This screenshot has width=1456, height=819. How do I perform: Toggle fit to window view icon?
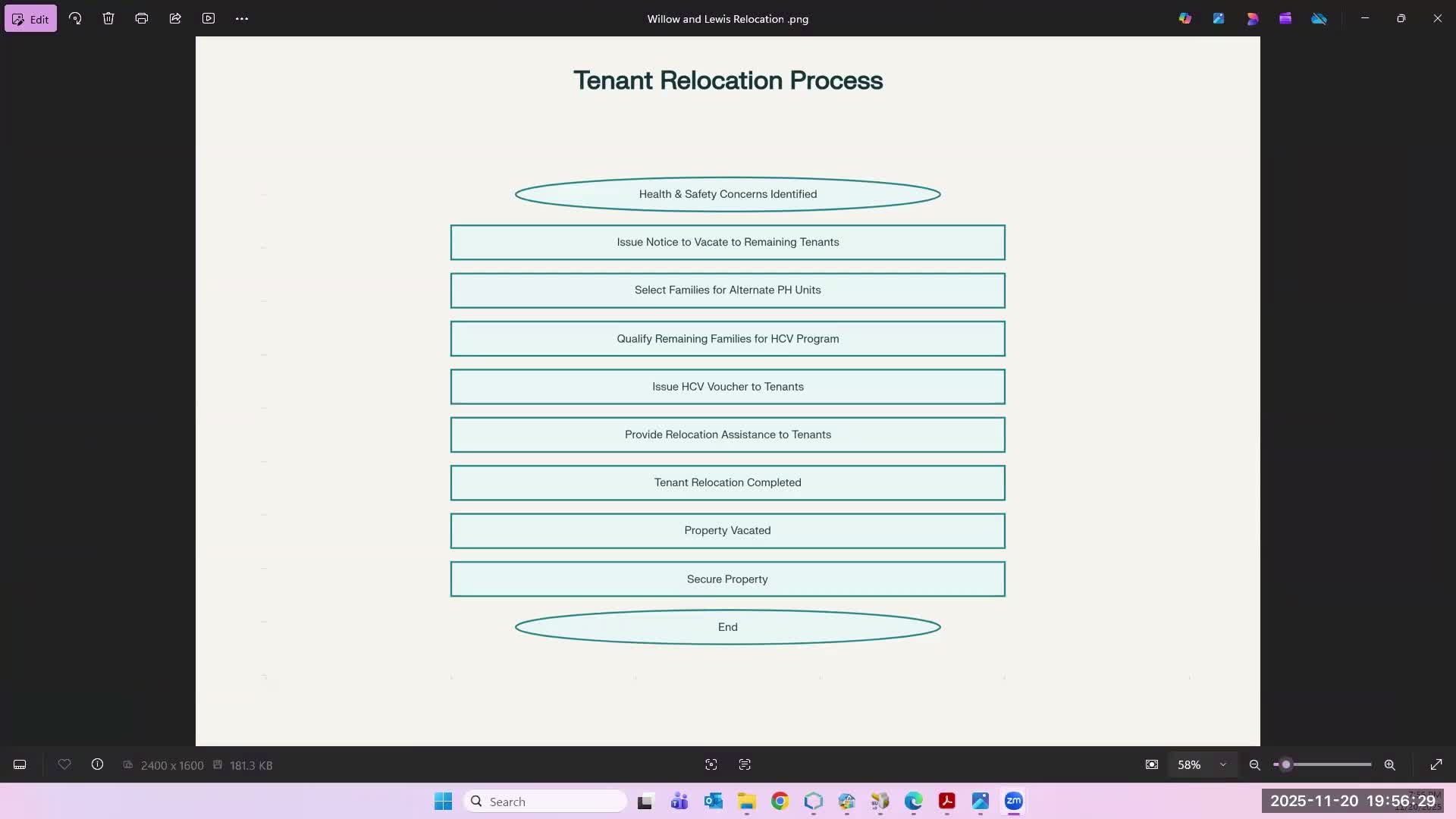1152,765
